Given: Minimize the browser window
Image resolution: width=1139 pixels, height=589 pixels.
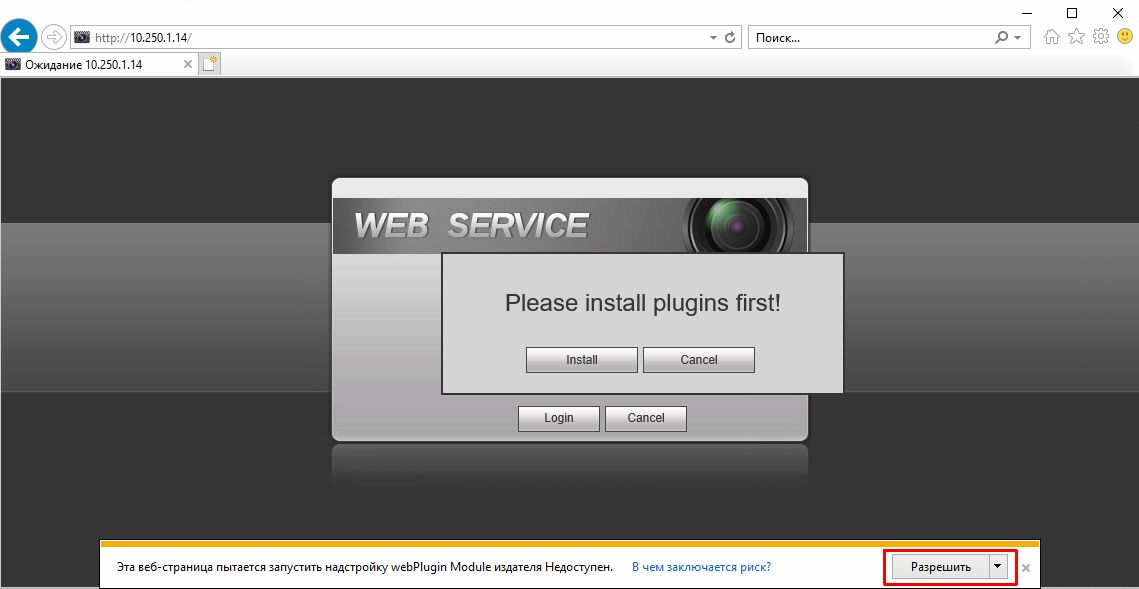Looking at the screenshot, I should [1026, 12].
